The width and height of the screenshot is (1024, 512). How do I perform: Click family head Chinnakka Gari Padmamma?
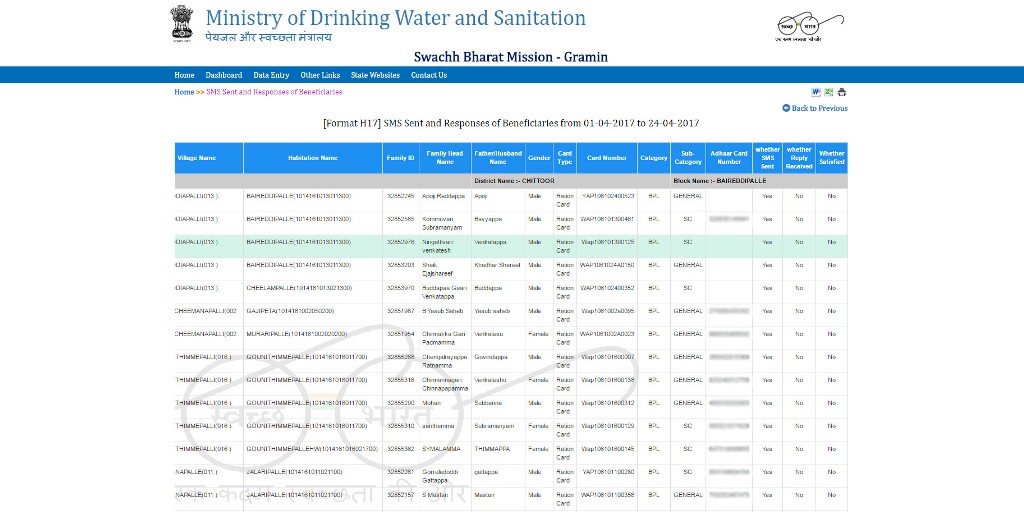[x=444, y=338]
